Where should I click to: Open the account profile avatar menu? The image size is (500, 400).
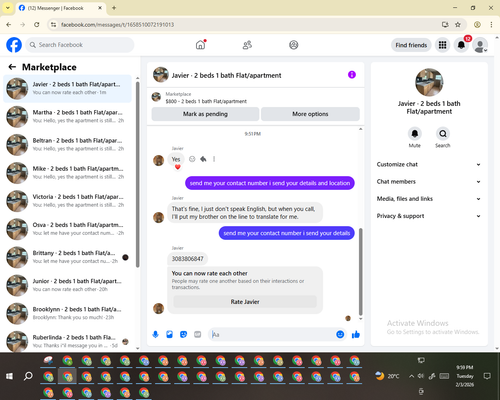tap(480, 45)
